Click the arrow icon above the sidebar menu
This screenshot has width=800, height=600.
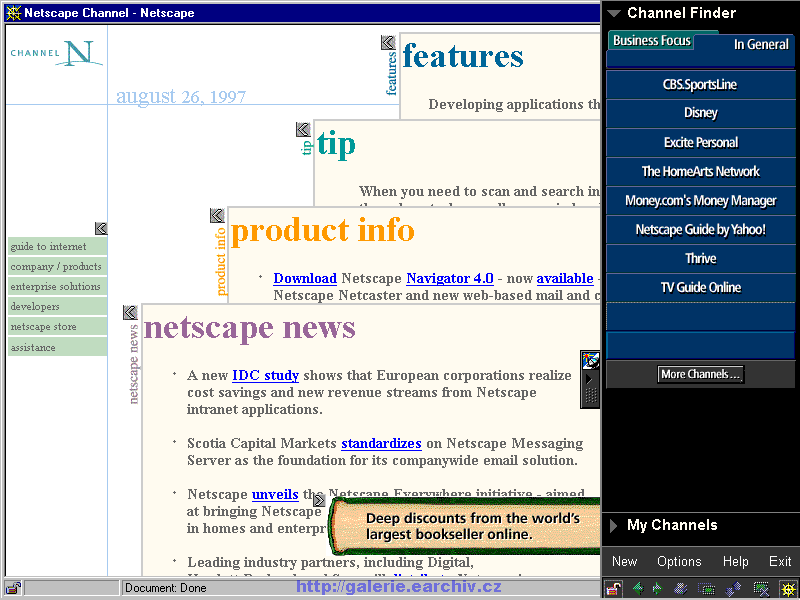click(x=101, y=229)
